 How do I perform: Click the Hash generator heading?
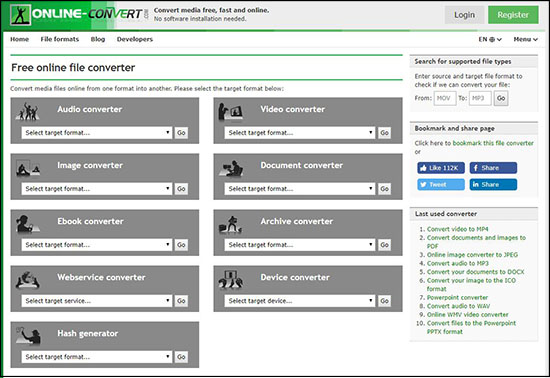coord(88,333)
